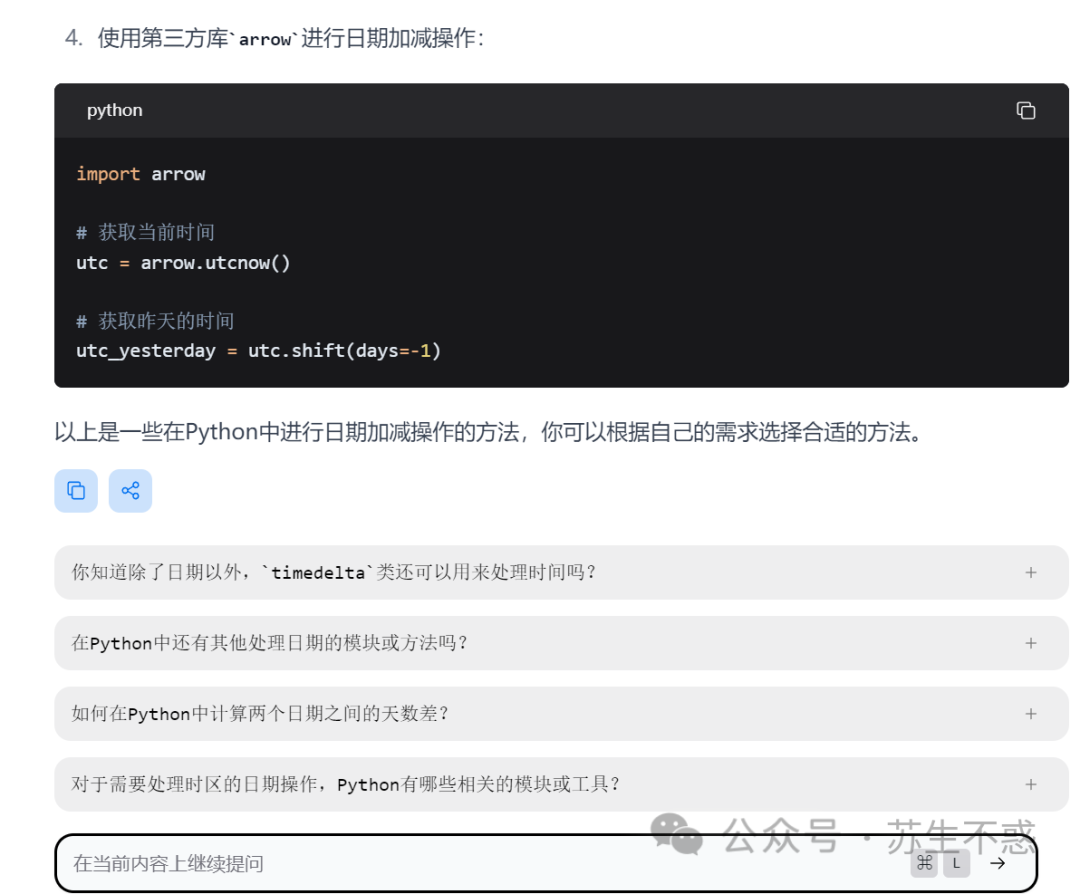Screen dimensions: 1080x894
Task: Expand plus icon on timedelta question
Action: 1030,572
